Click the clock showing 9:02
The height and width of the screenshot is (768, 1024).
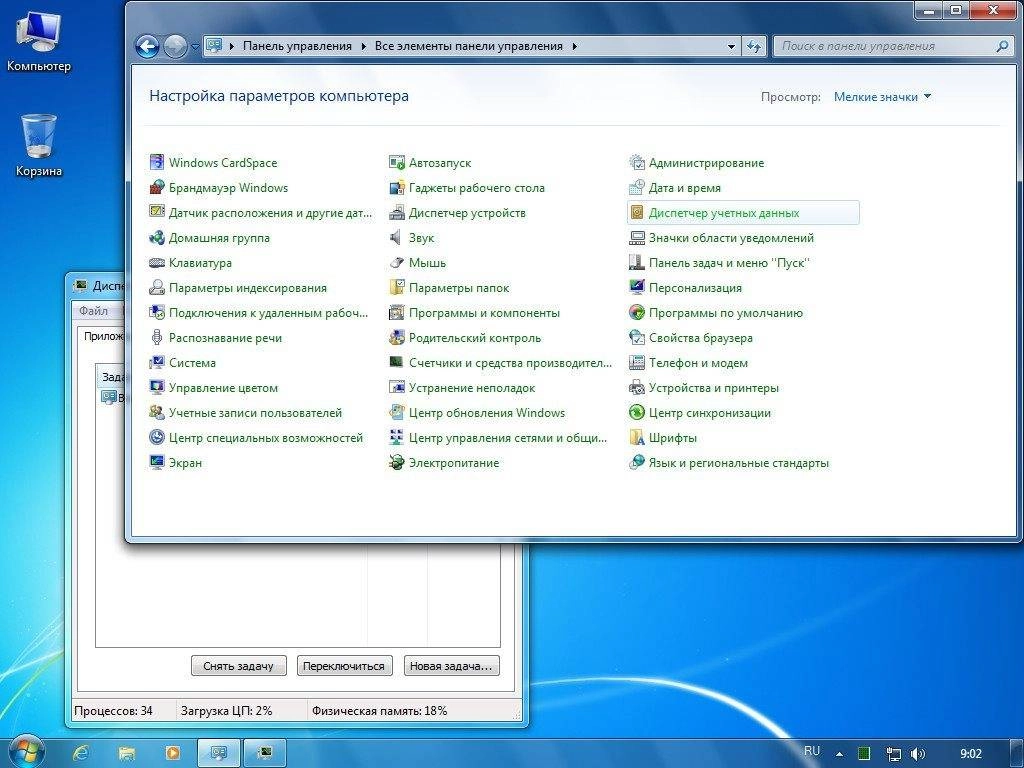pos(970,754)
